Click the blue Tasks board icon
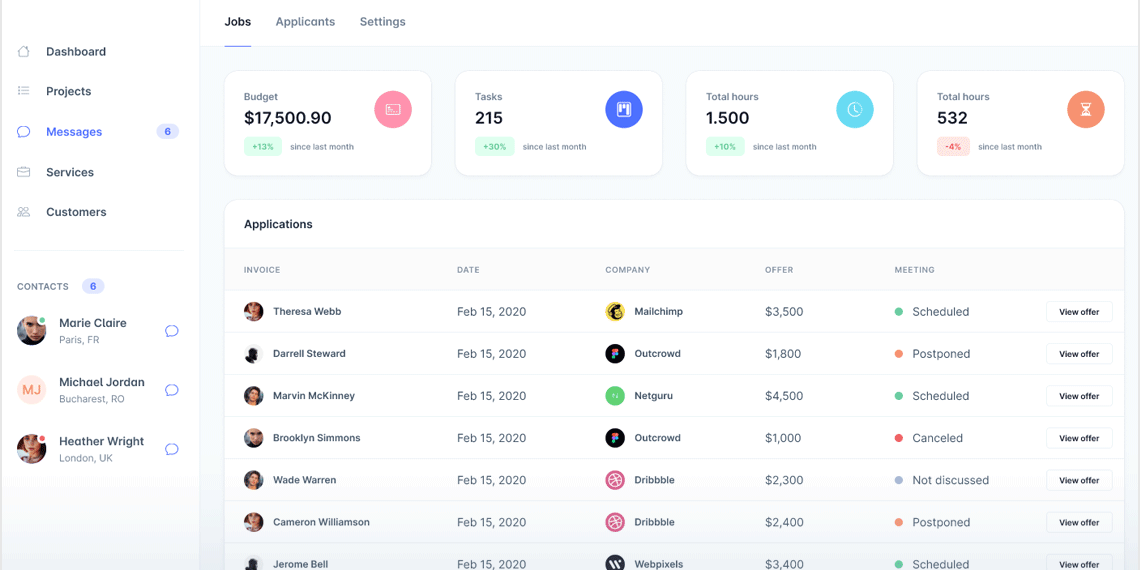 [x=624, y=109]
